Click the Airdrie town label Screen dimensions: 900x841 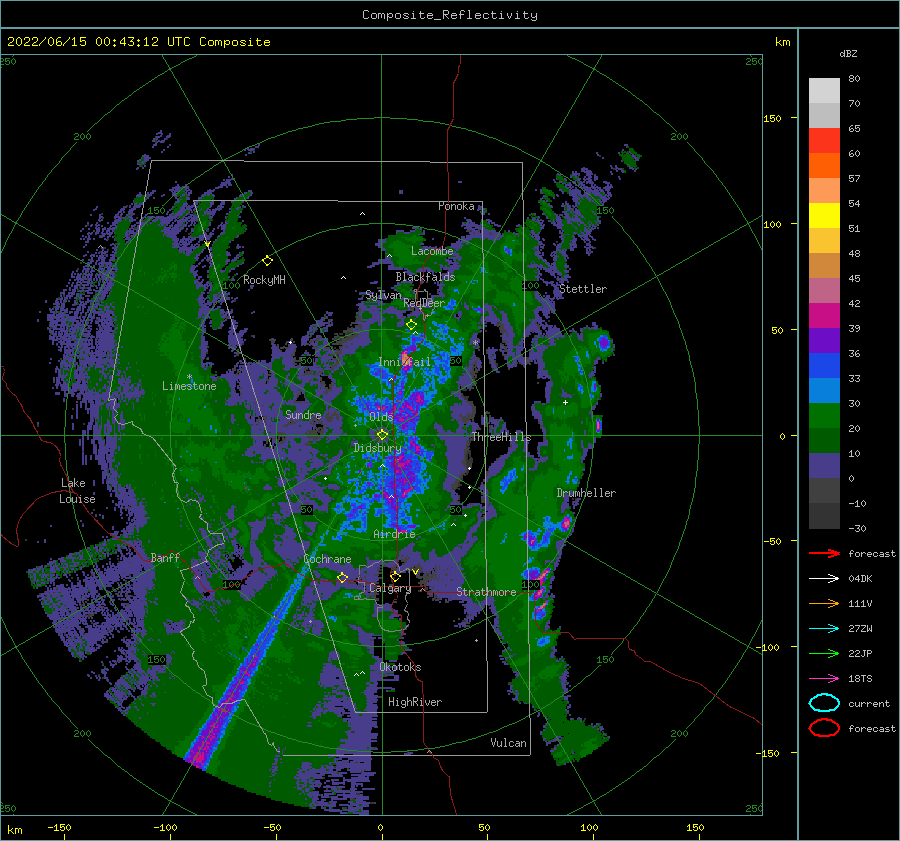(x=394, y=533)
